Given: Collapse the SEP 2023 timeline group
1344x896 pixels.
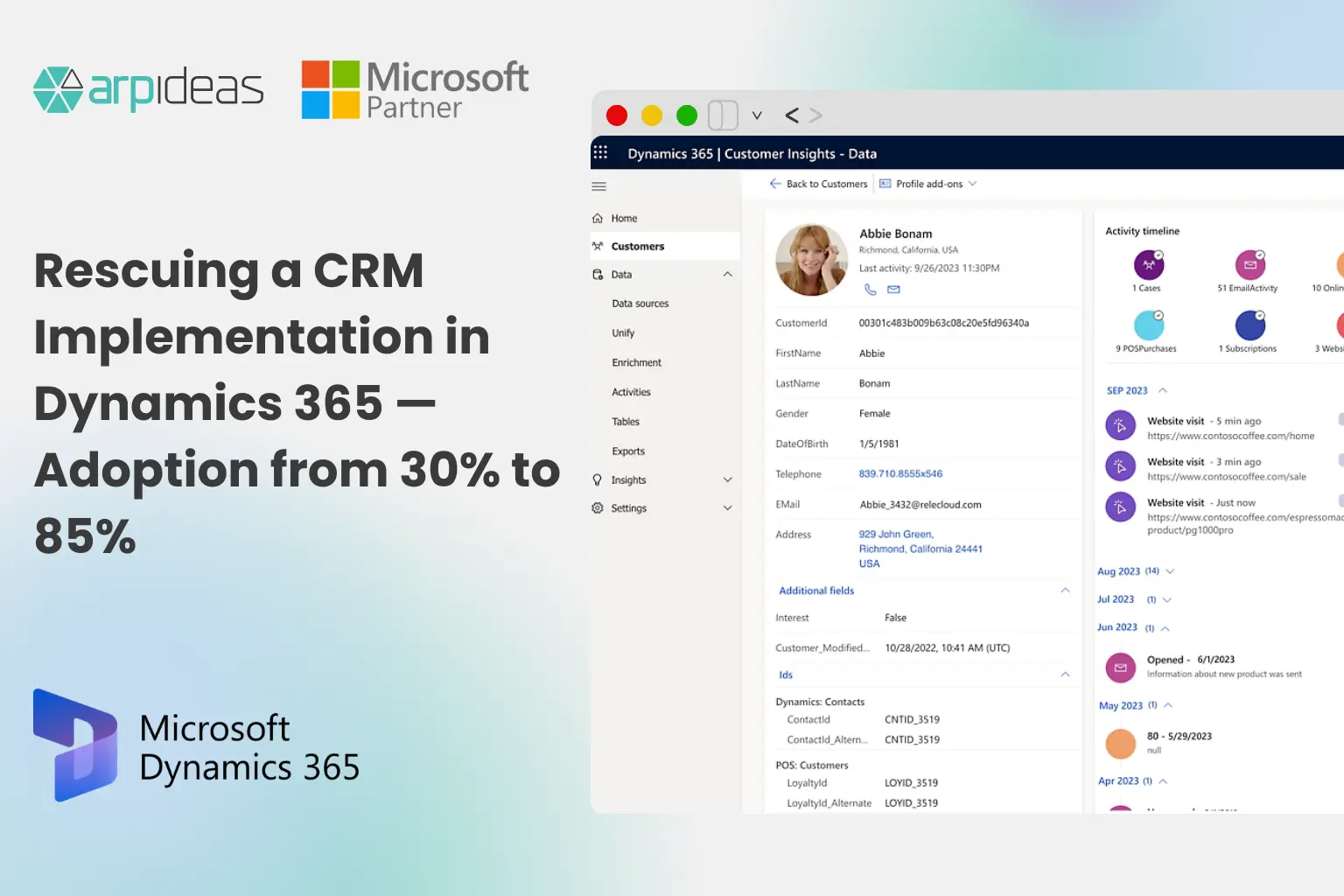Looking at the screenshot, I should click(x=1163, y=390).
